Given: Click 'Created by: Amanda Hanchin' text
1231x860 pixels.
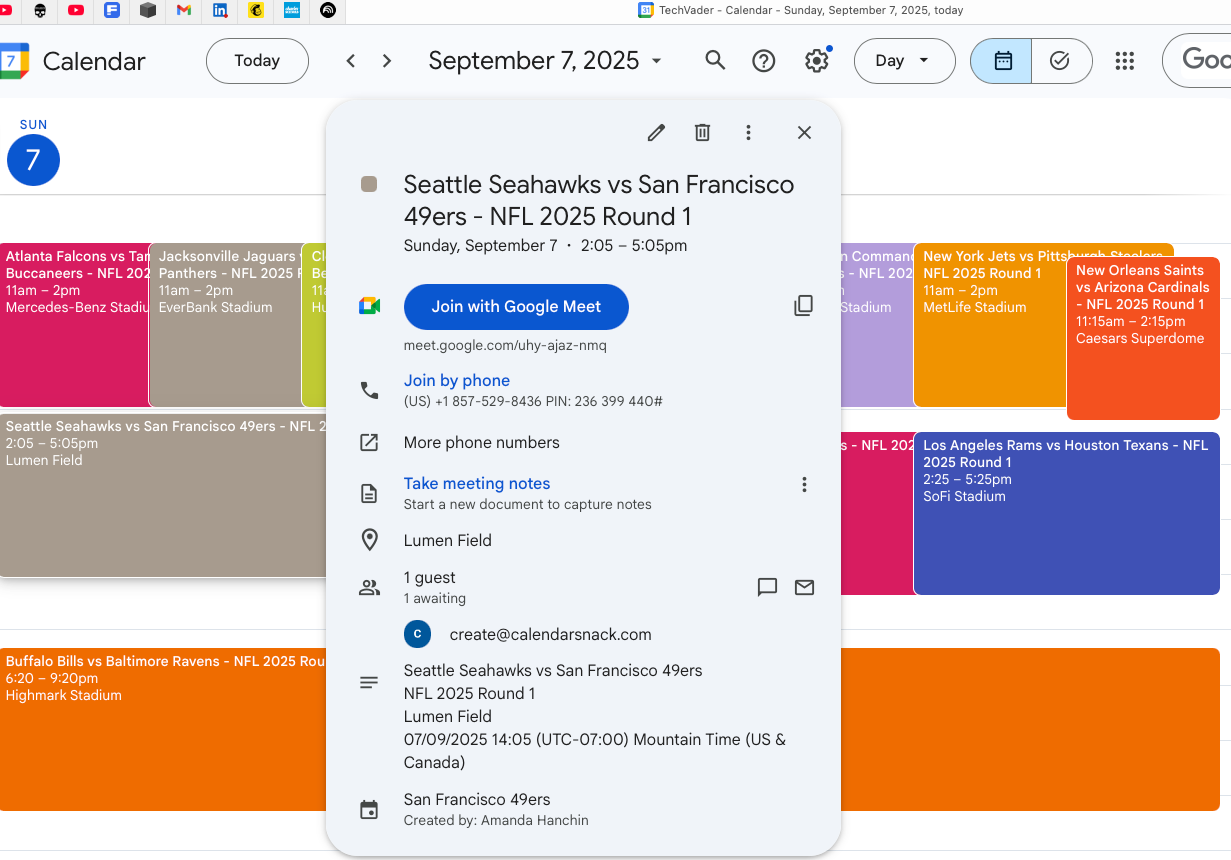Looking at the screenshot, I should pos(496,820).
